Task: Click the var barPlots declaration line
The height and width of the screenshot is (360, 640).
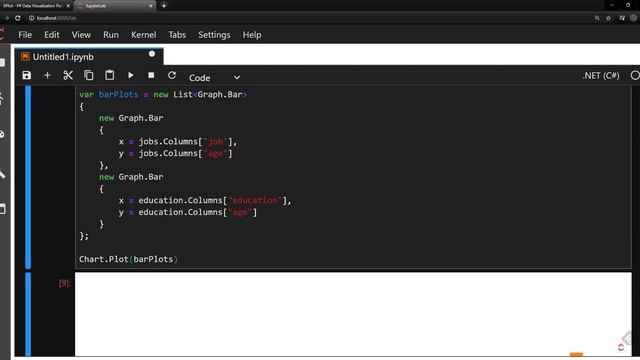Action: coord(163,94)
